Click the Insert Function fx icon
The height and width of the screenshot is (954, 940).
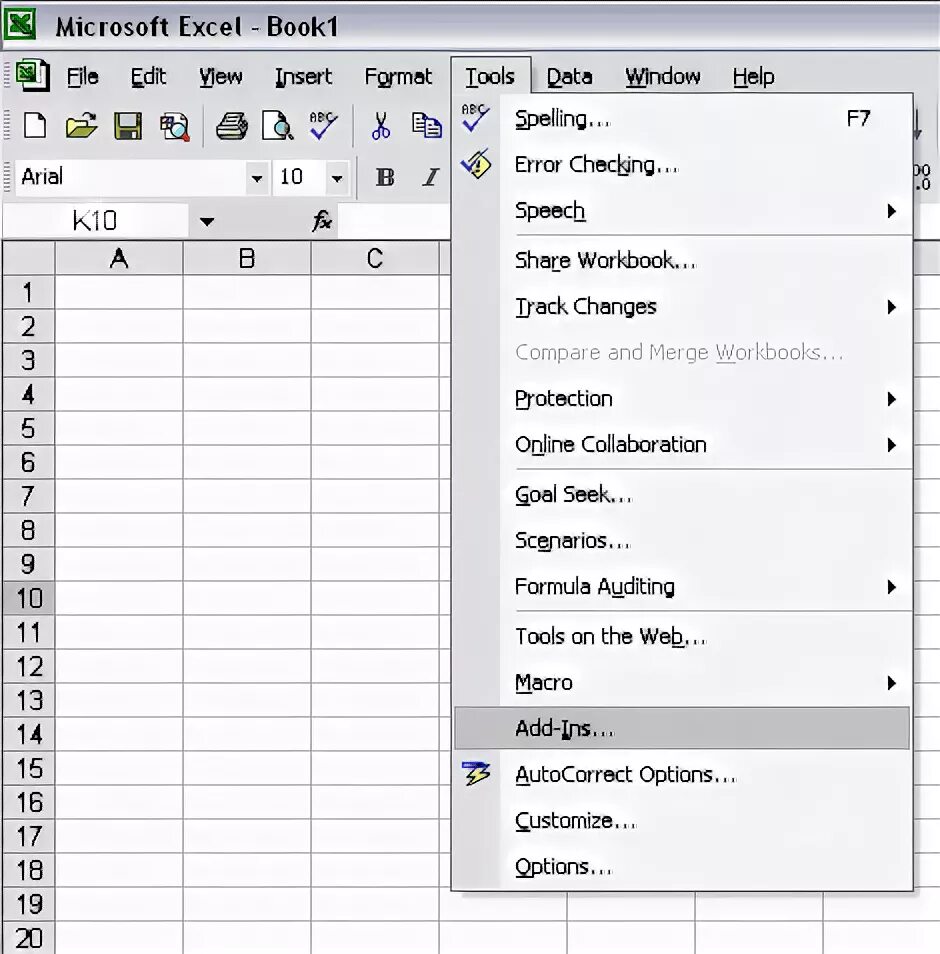(322, 221)
